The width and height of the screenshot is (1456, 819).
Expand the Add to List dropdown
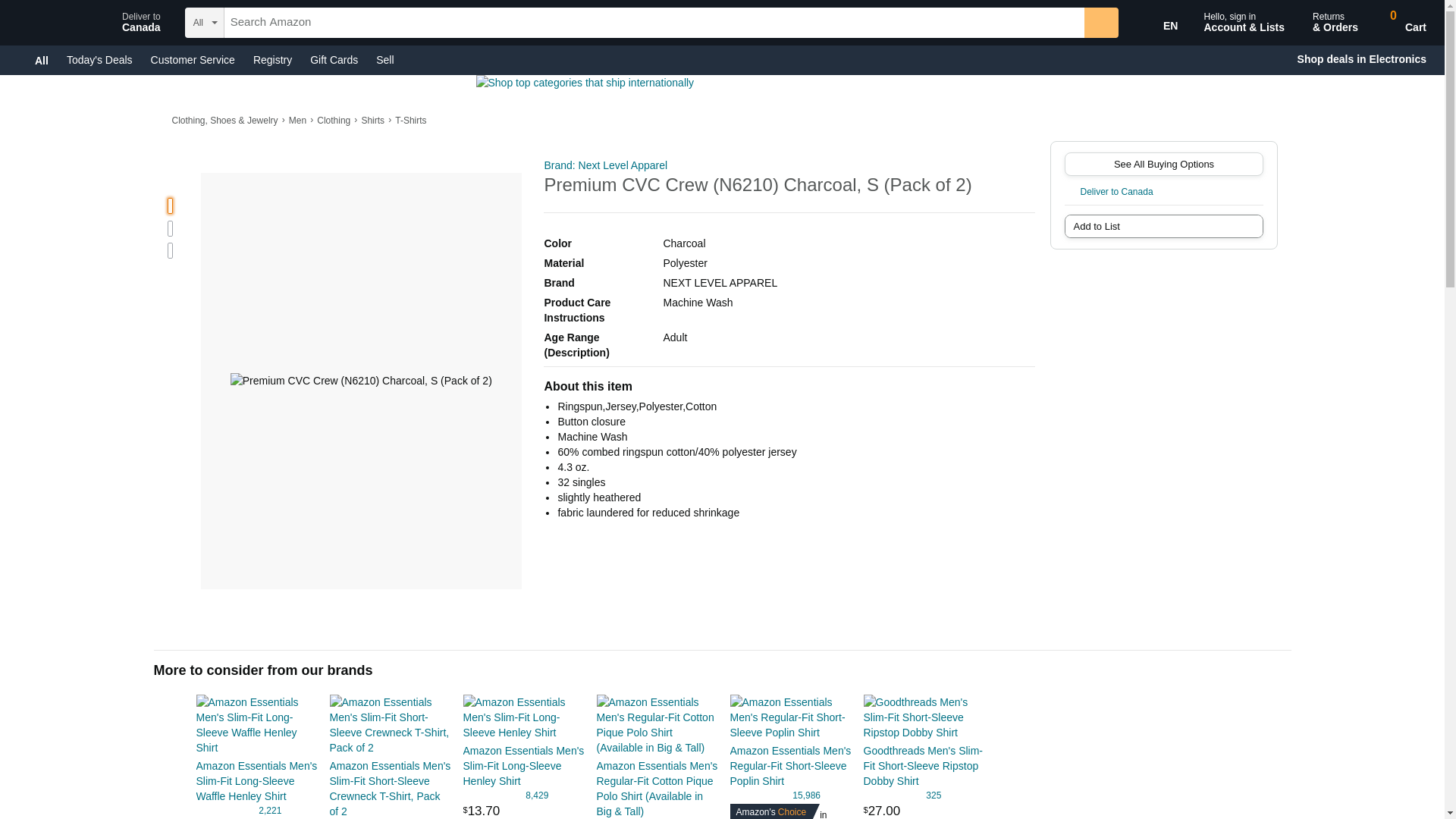coord(1163,227)
